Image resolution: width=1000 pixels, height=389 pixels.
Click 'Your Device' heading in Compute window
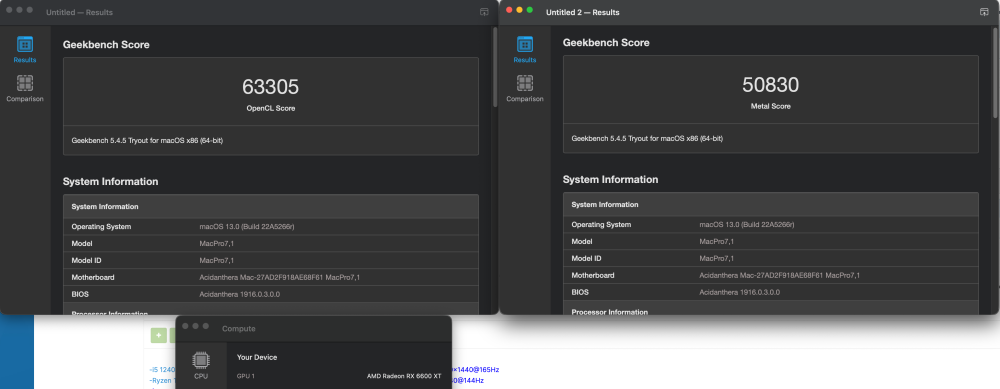click(x=257, y=357)
